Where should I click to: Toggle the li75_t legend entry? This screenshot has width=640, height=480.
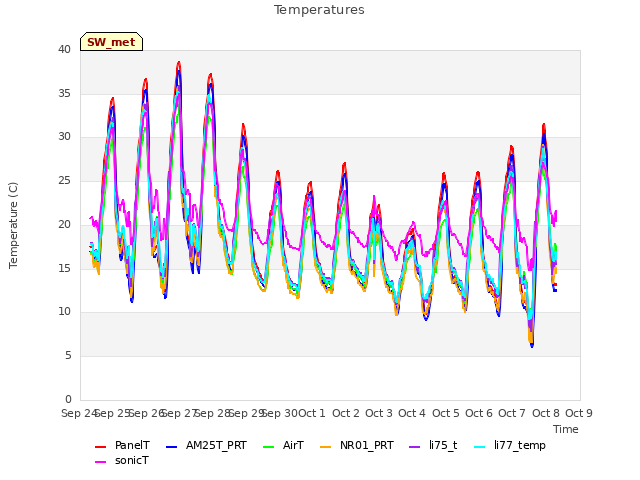433,445
